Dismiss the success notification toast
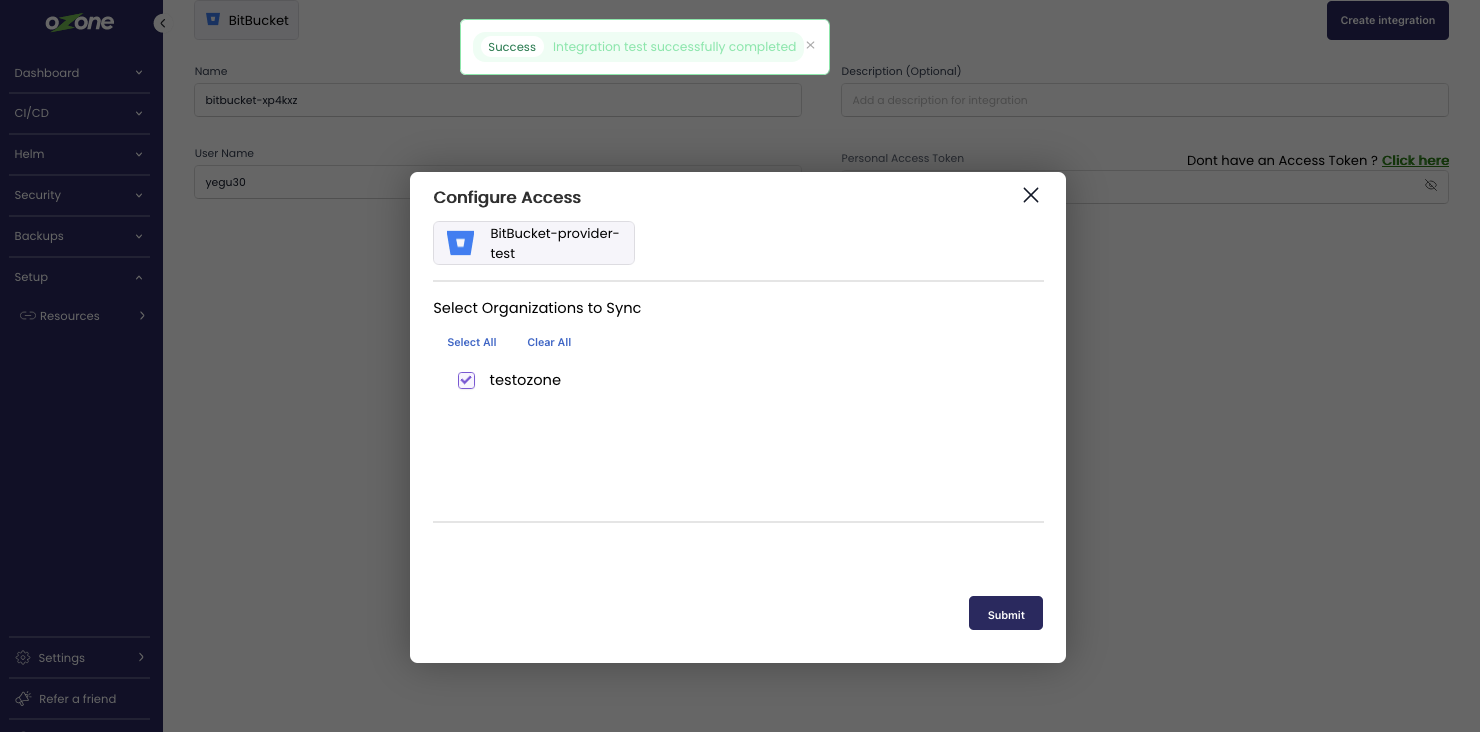Screen dimensions: 1480x732 pyautogui.click(x=810, y=45)
